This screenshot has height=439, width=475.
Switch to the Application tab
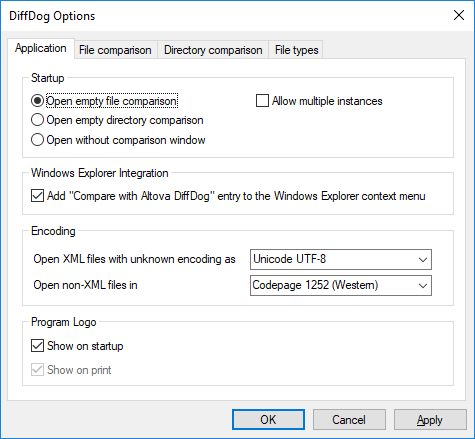tap(41, 49)
